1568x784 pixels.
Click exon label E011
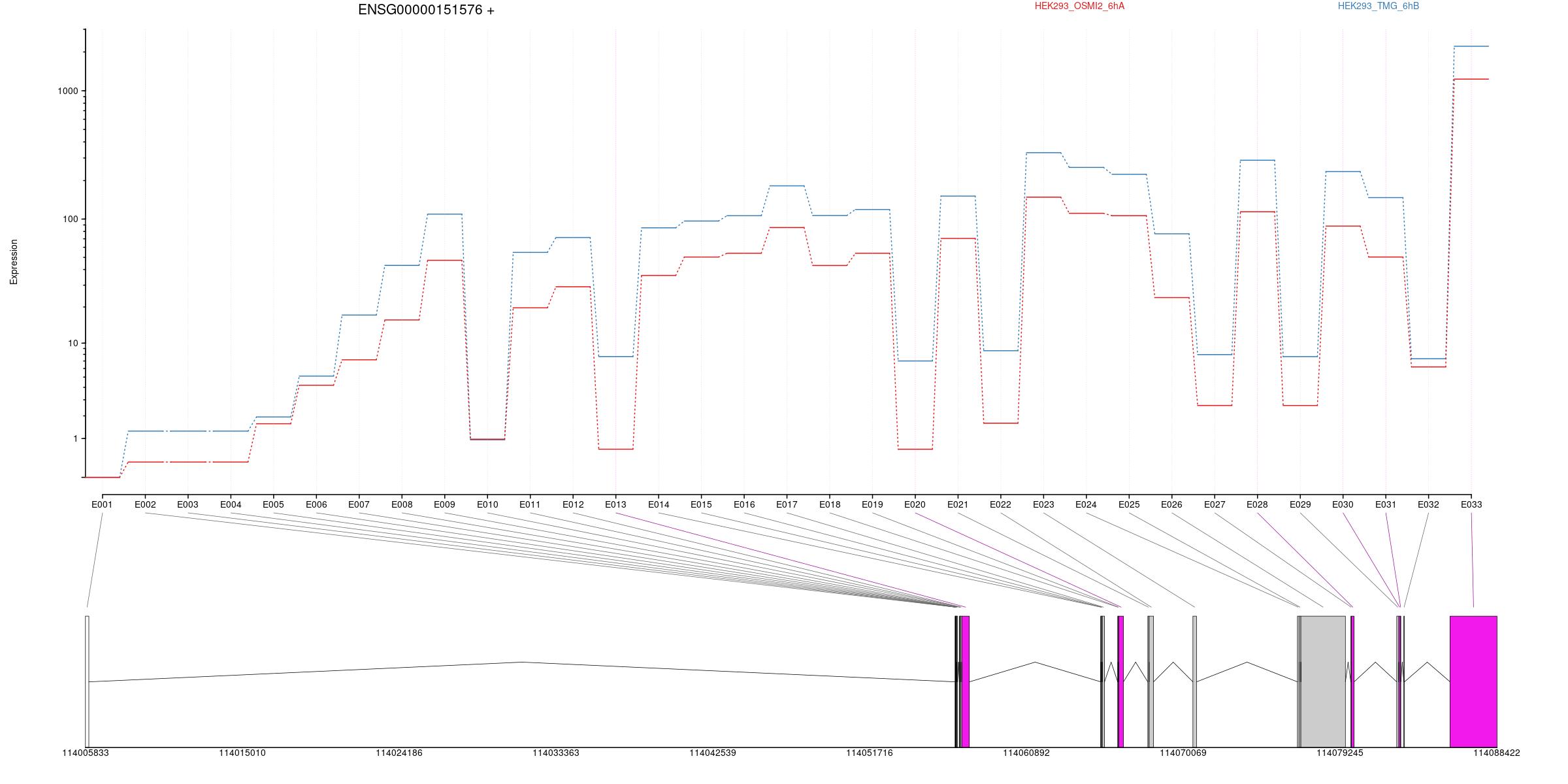(530, 504)
